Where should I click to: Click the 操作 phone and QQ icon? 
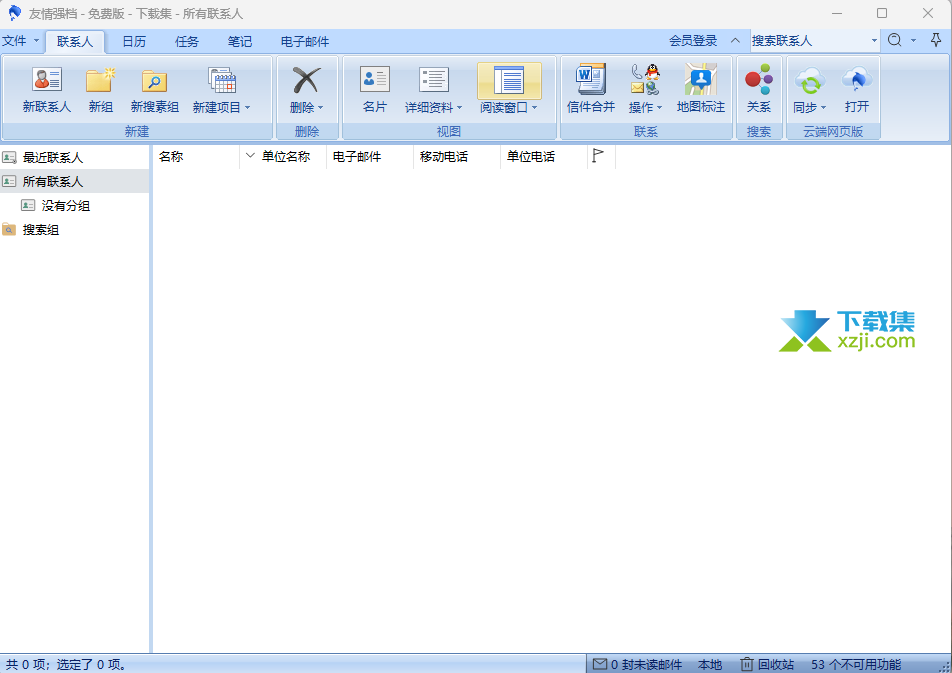pyautogui.click(x=645, y=80)
